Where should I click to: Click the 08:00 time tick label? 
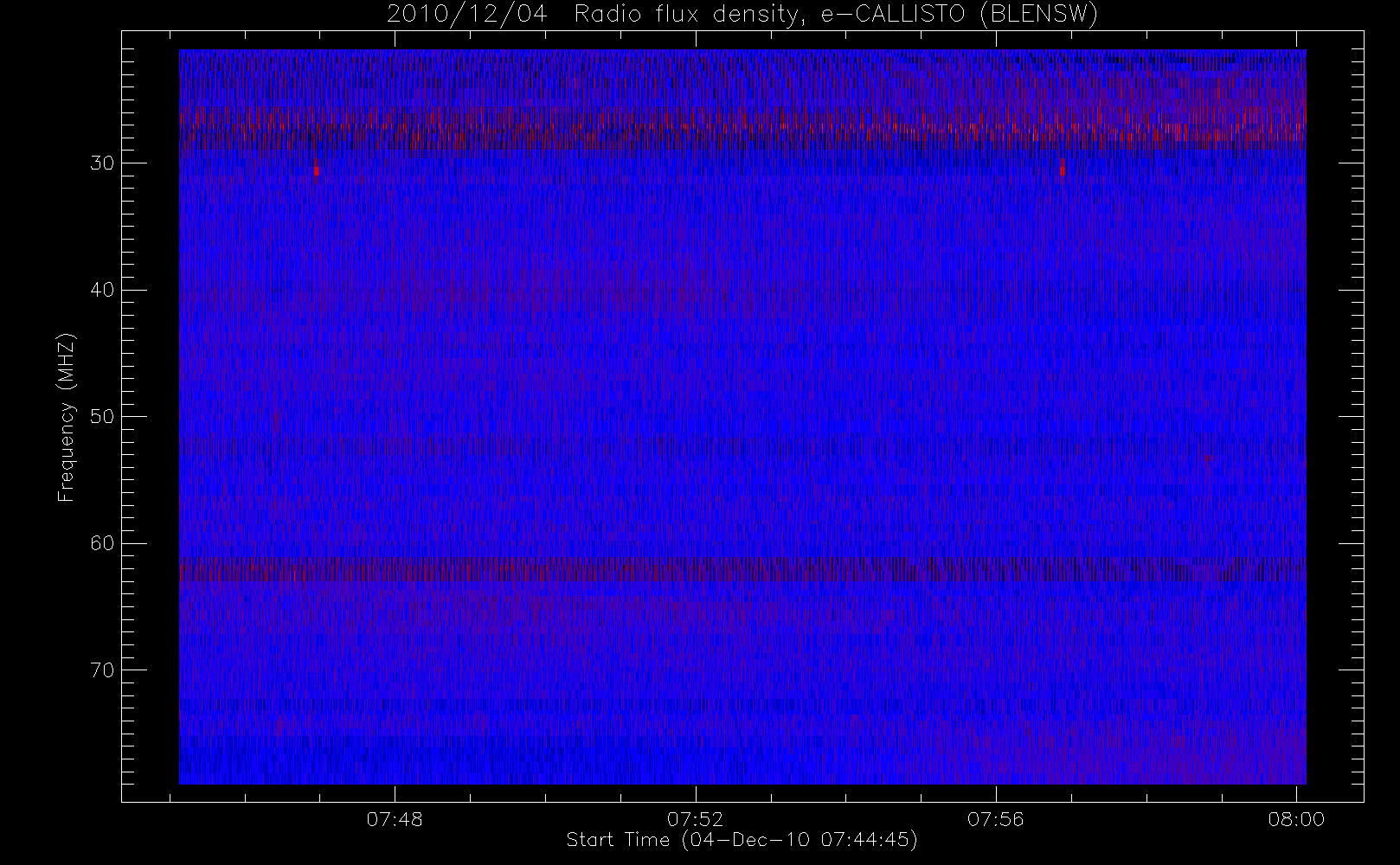(x=1296, y=819)
